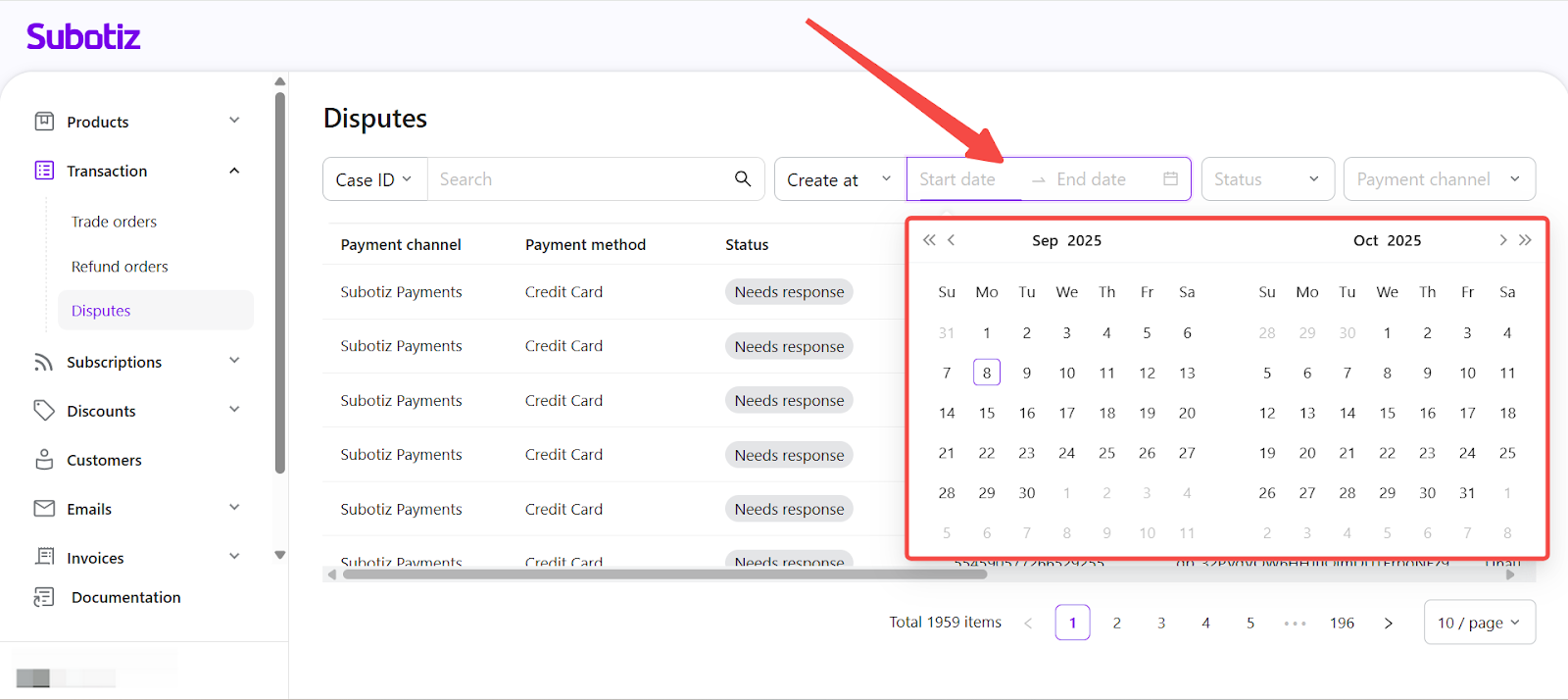Click the horizontal table scrollbar
This screenshot has height=700, width=1568.
[x=664, y=575]
